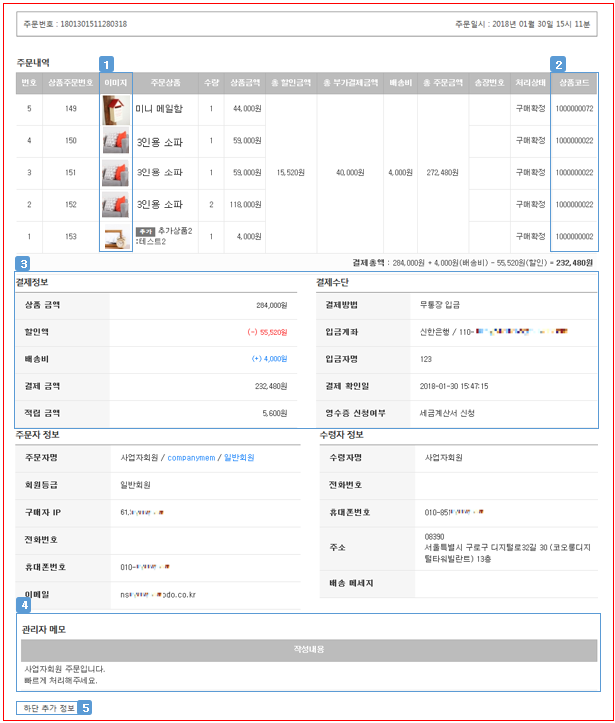The width and height of the screenshot is (615, 723).
Task: Follow the companymem member ID link
Action: [x=191, y=458]
